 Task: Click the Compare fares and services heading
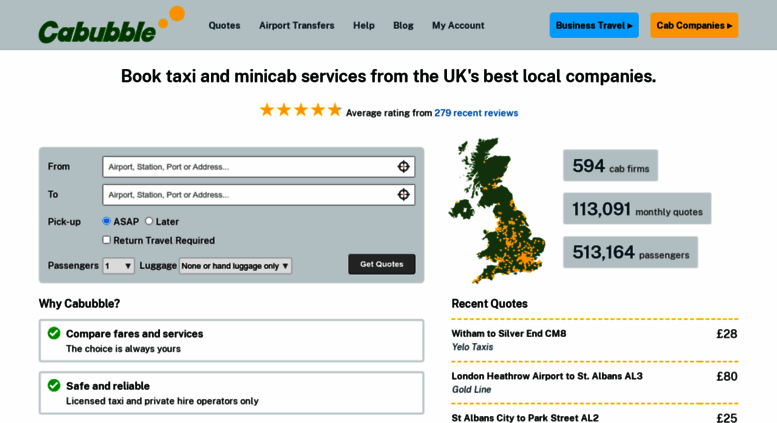[x=134, y=334]
